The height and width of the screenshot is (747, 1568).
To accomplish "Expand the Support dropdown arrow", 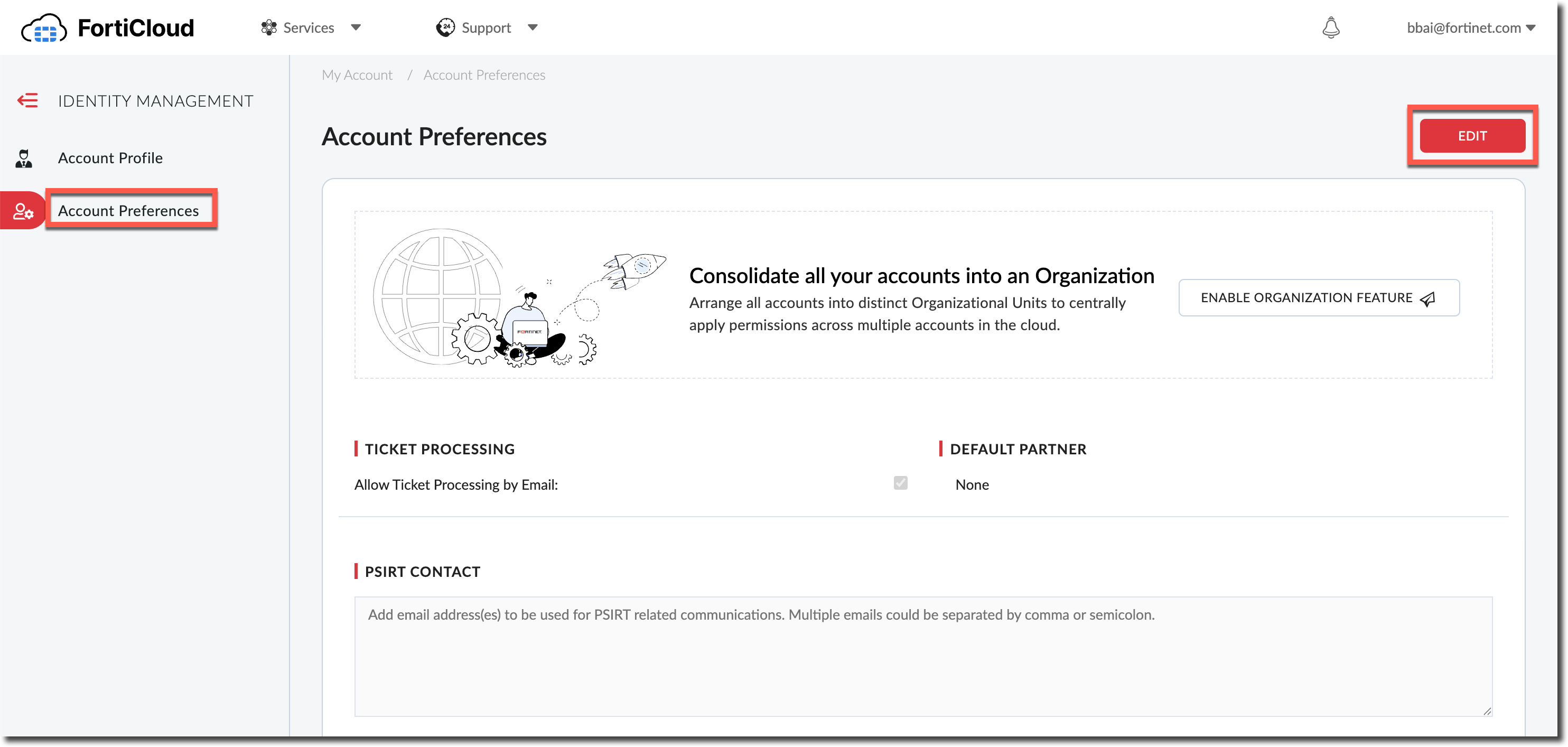I will point(533,28).
